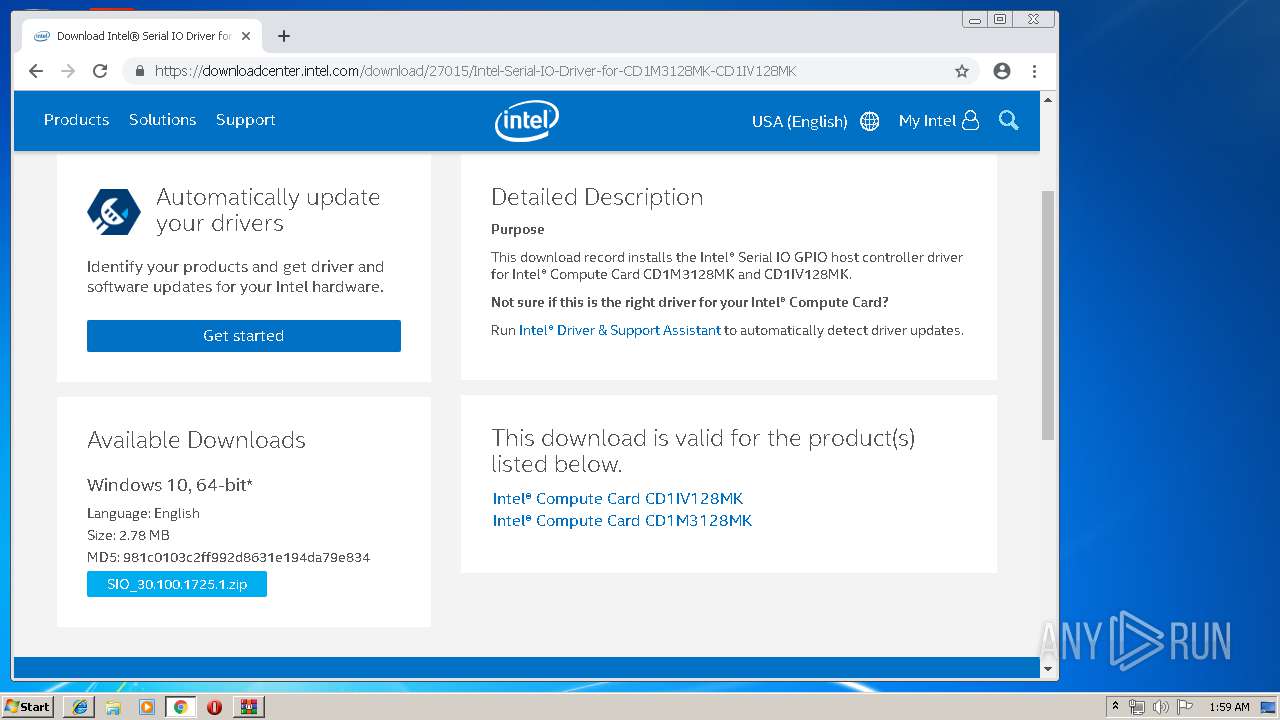Click the Action Center flag icon
Image resolution: width=1280 pixels, height=720 pixels.
tap(1185, 707)
